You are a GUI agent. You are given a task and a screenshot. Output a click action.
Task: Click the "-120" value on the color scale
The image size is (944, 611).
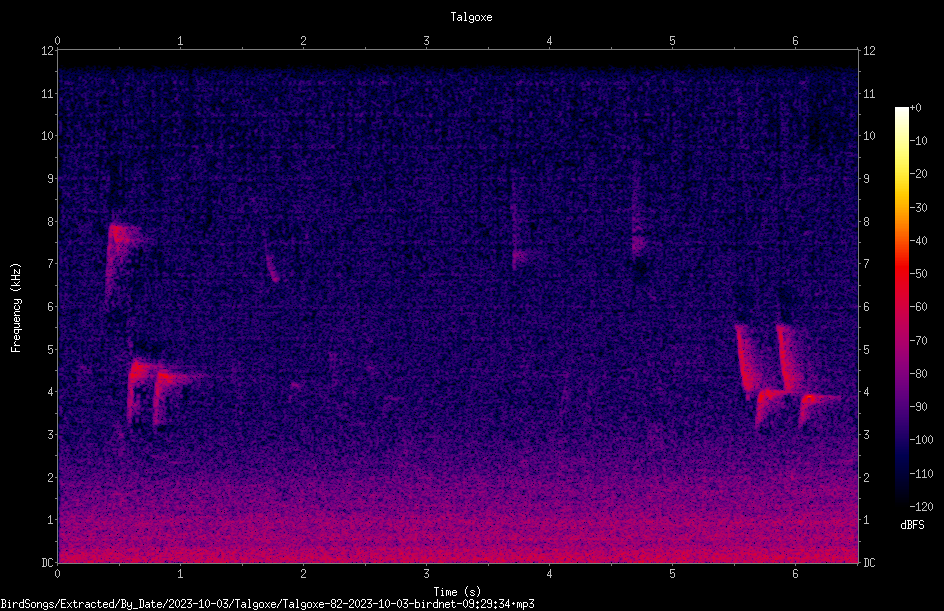(x=921, y=507)
